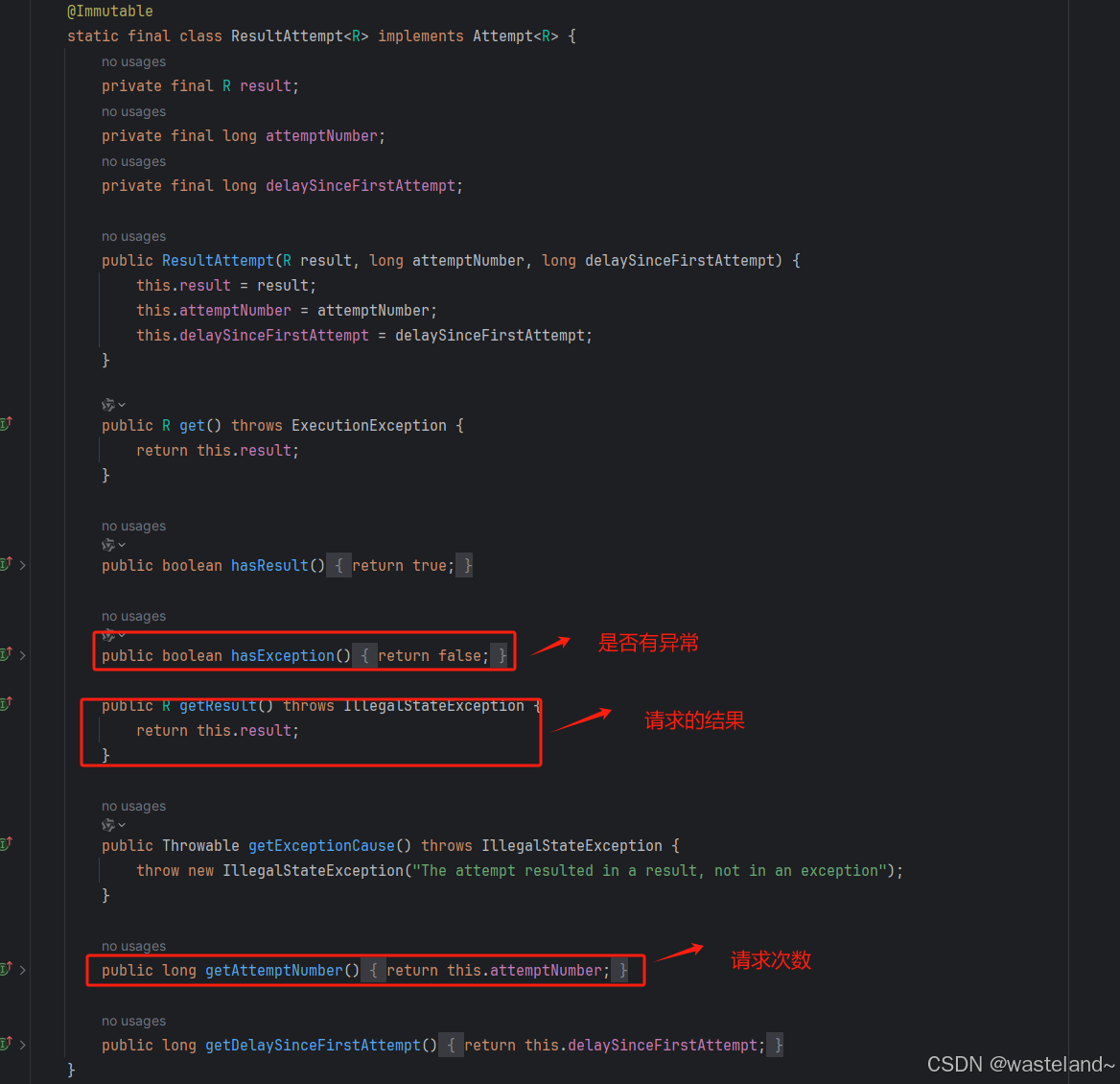Click the gutter icon next to getAttemptNumber()

5,969
